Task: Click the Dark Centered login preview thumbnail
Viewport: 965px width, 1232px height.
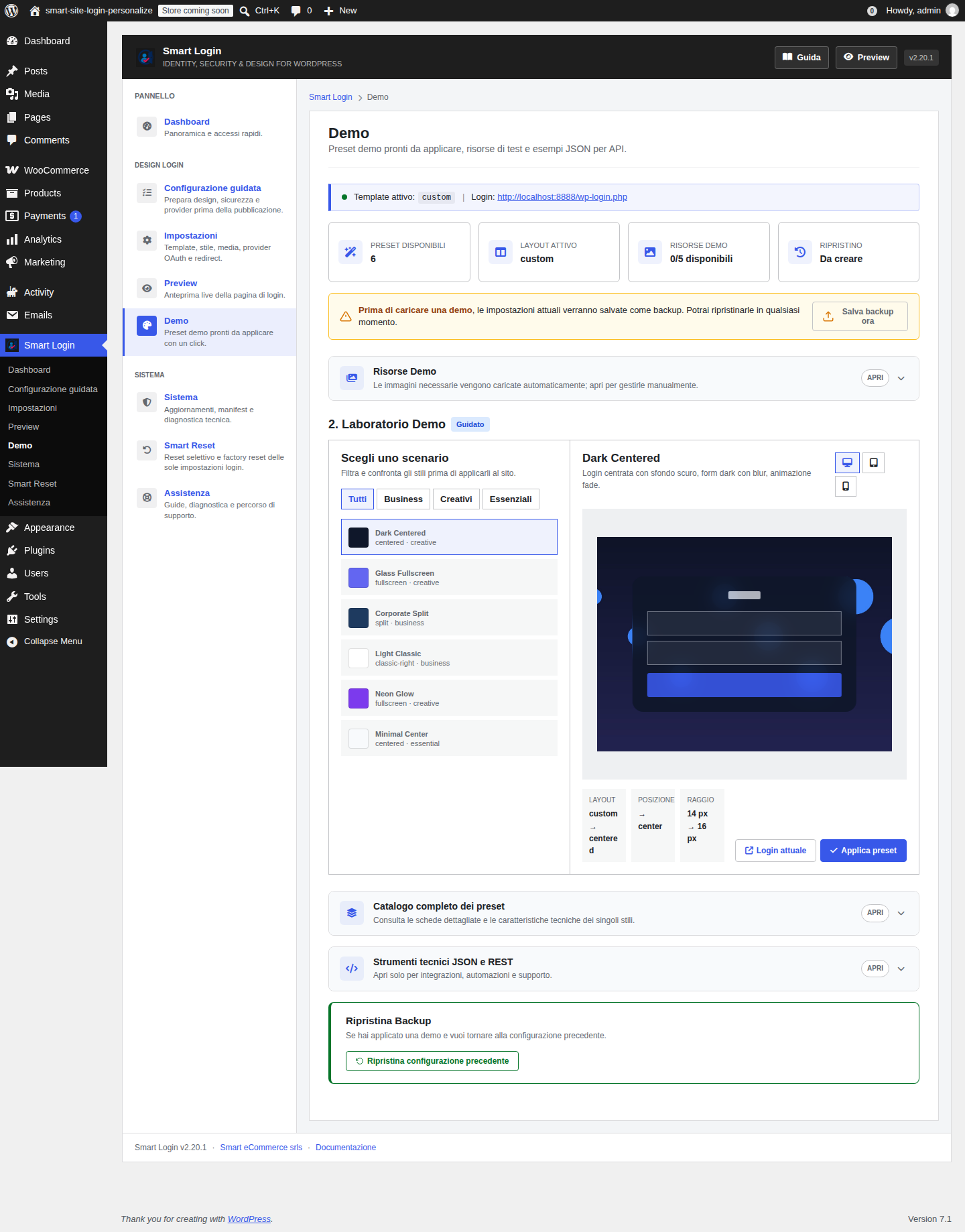Action: (x=745, y=644)
